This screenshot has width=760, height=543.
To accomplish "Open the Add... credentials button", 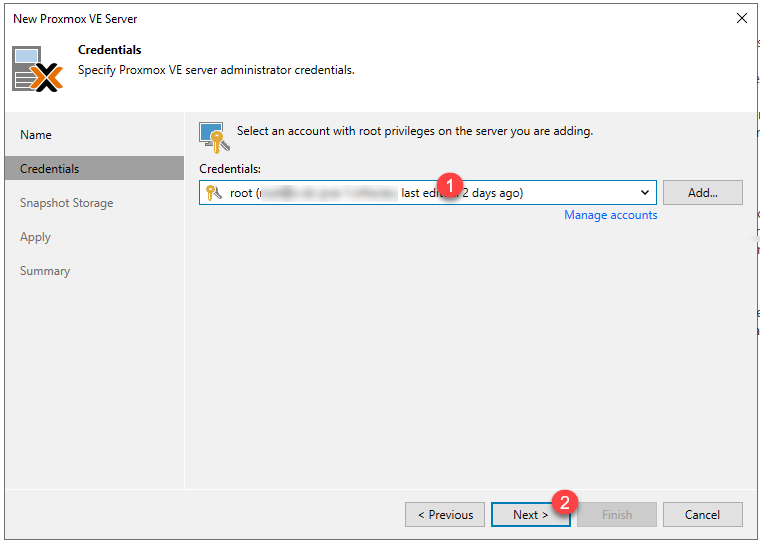I will (x=703, y=192).
